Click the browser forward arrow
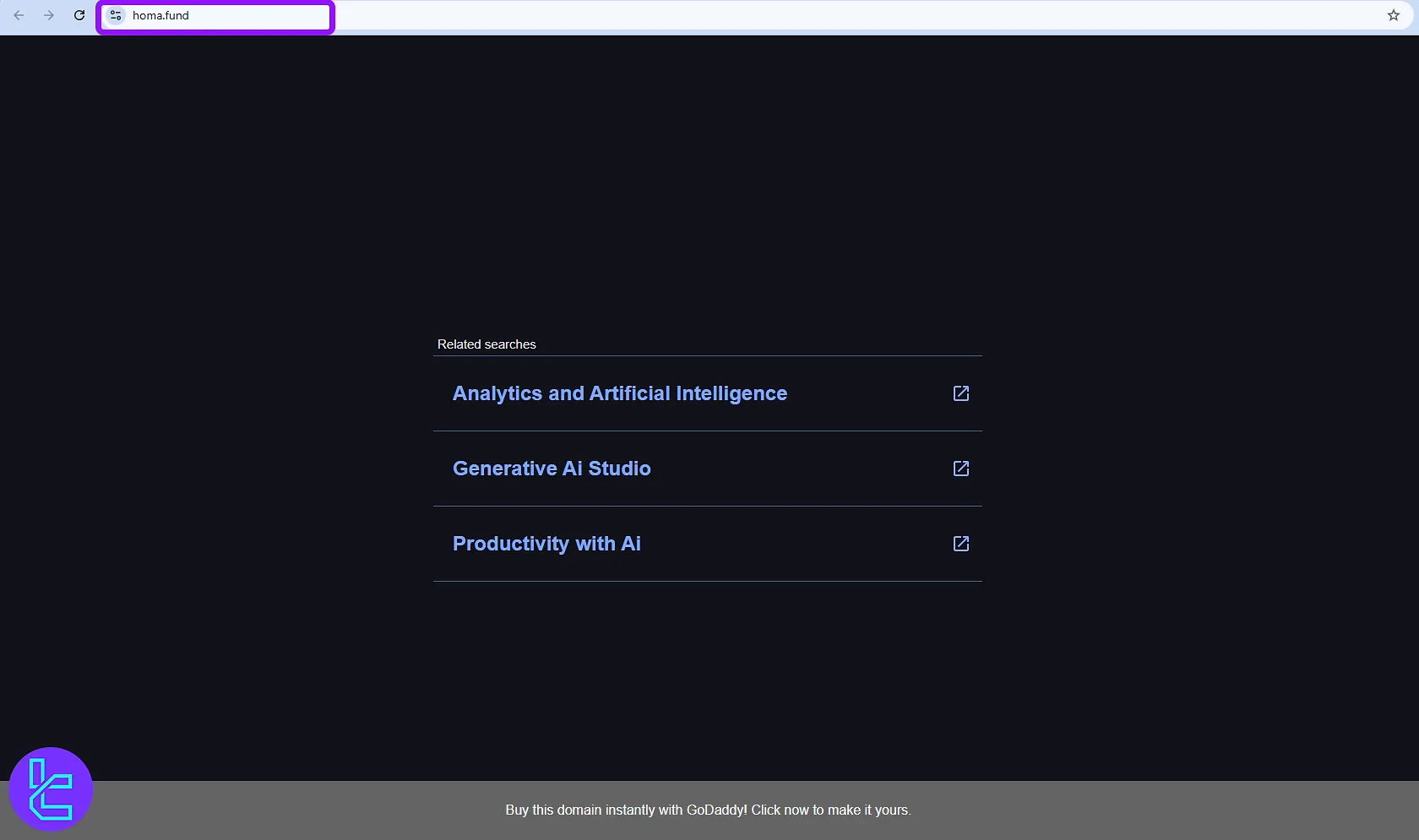This screenshot has width=1419, height=840. [x=49, y=15]
